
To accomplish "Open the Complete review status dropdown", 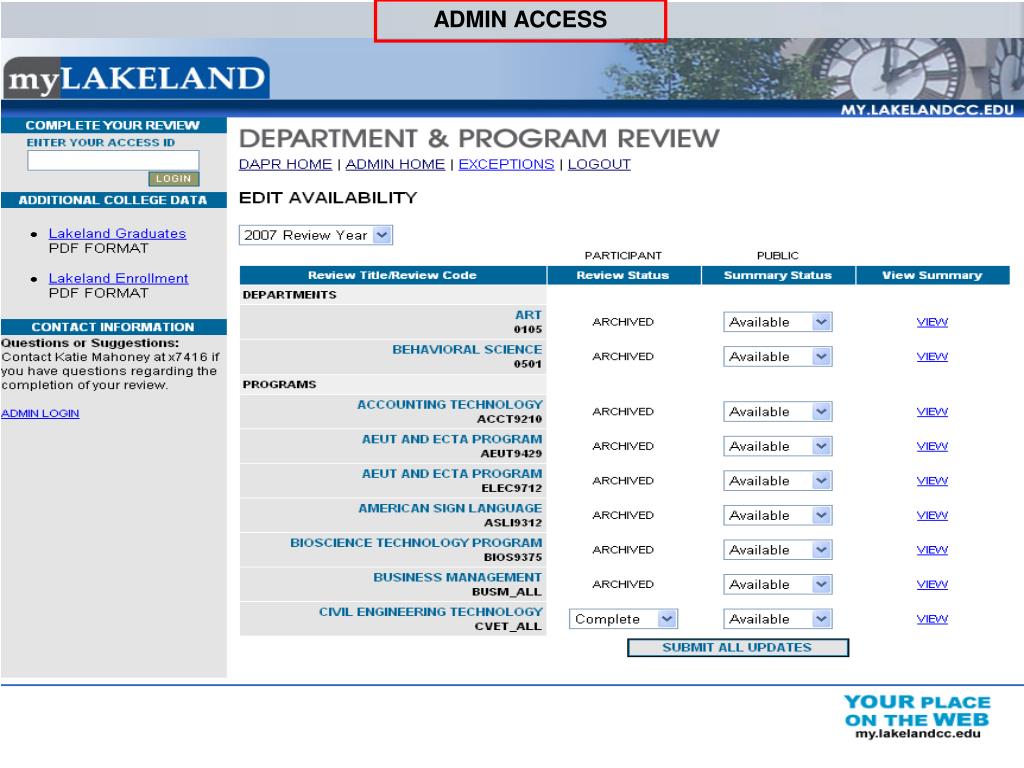I will [x=623, y=619].
